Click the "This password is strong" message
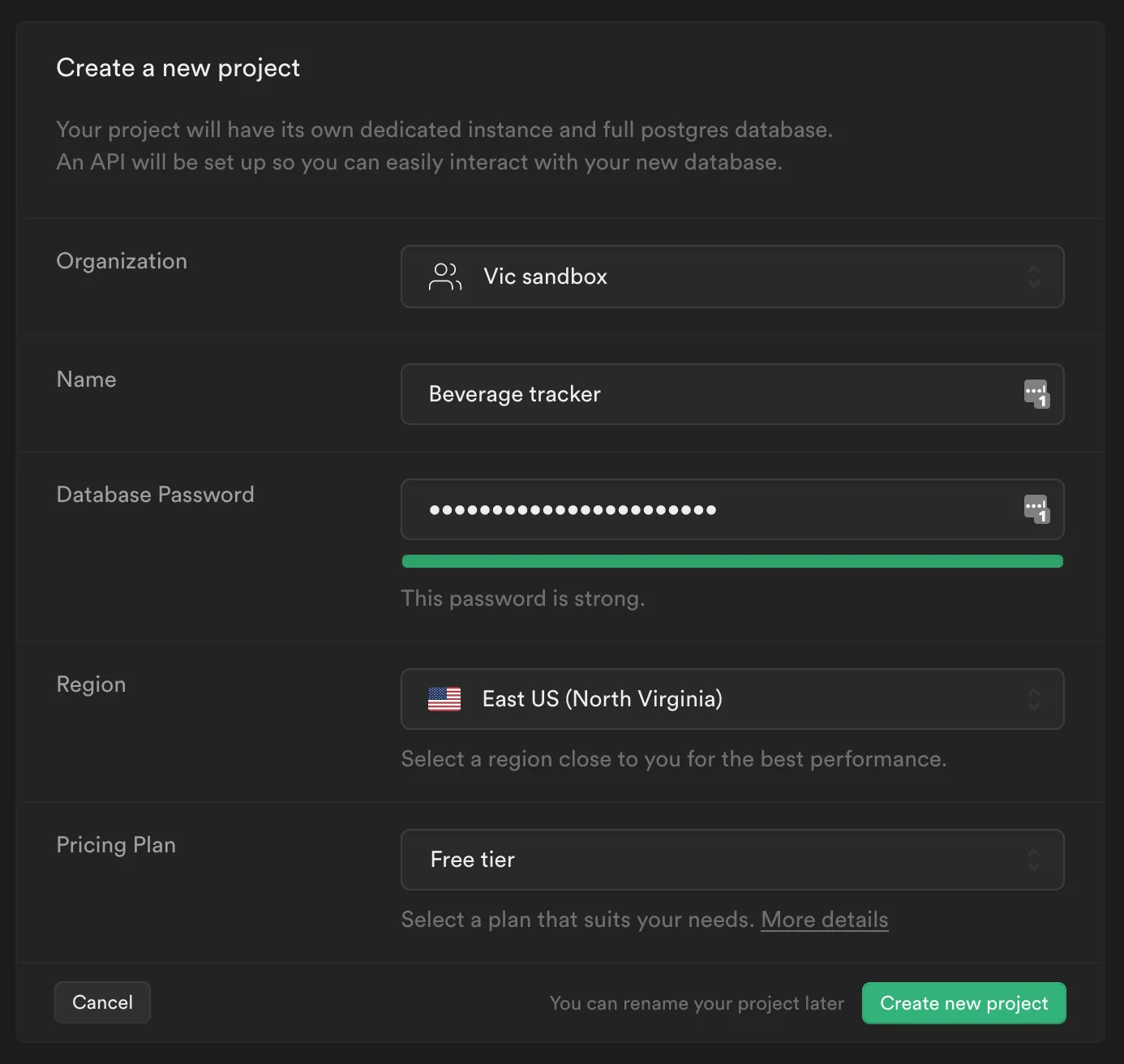Screen dimensions: 1124x1064 pyautogui.click(x=523, y=598)
